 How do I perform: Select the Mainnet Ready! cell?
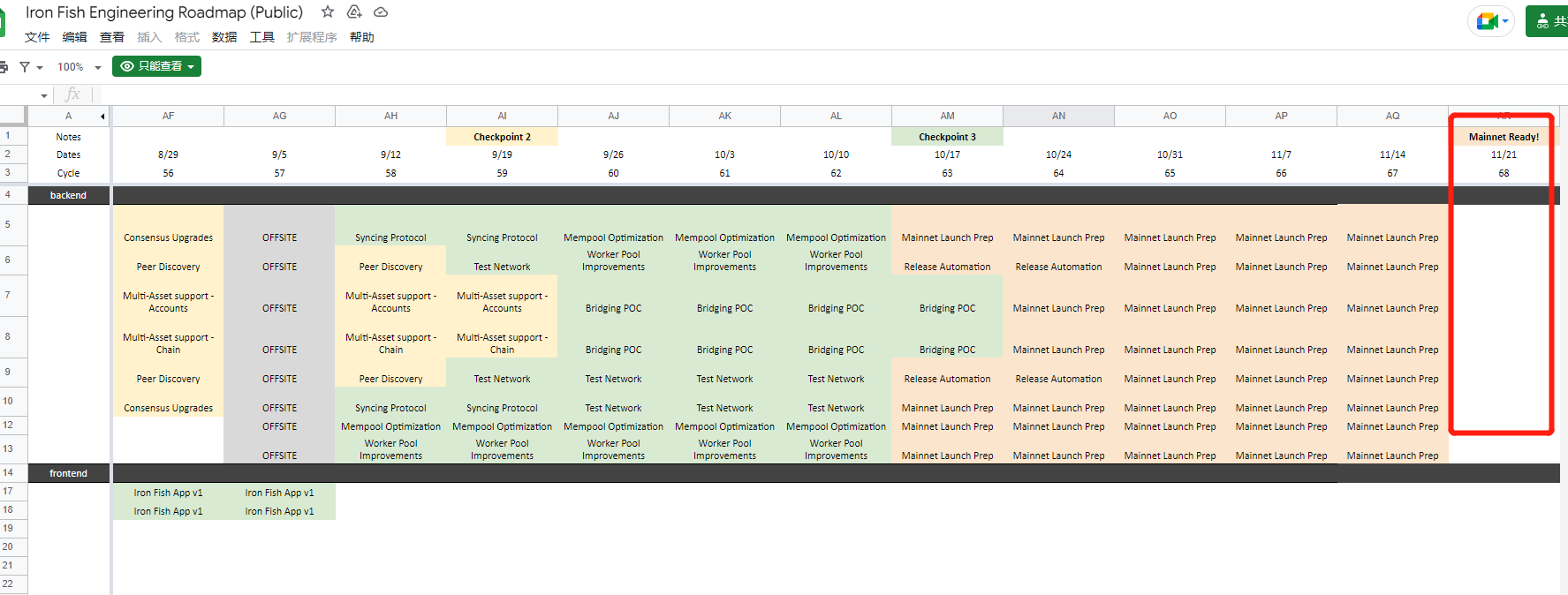[x=1504, y=137]
